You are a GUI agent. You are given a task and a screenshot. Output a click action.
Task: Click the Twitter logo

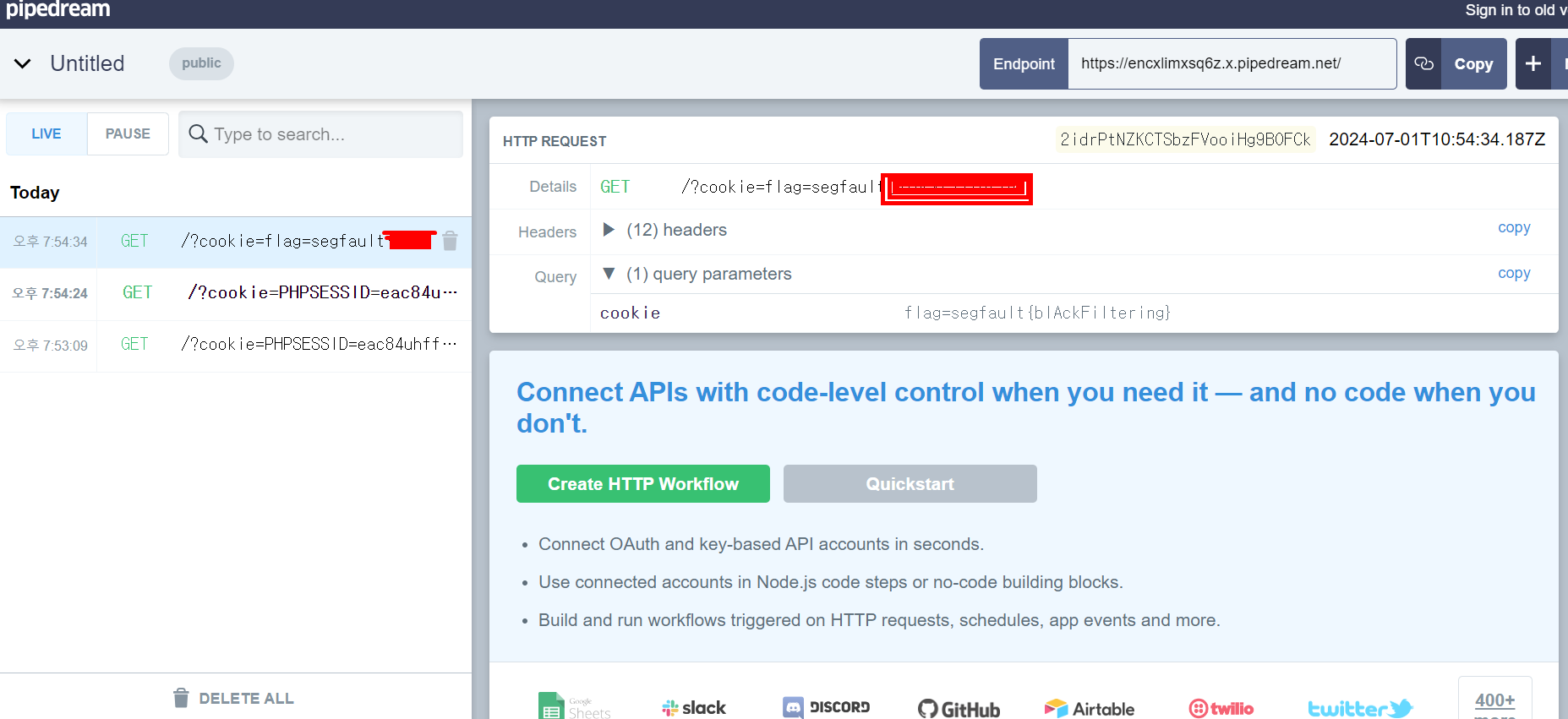[1360, 708]
